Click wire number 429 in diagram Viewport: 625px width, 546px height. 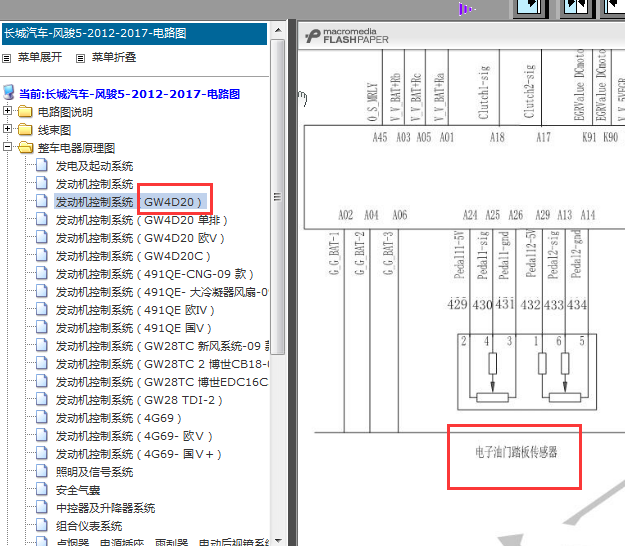pos(457,304)
